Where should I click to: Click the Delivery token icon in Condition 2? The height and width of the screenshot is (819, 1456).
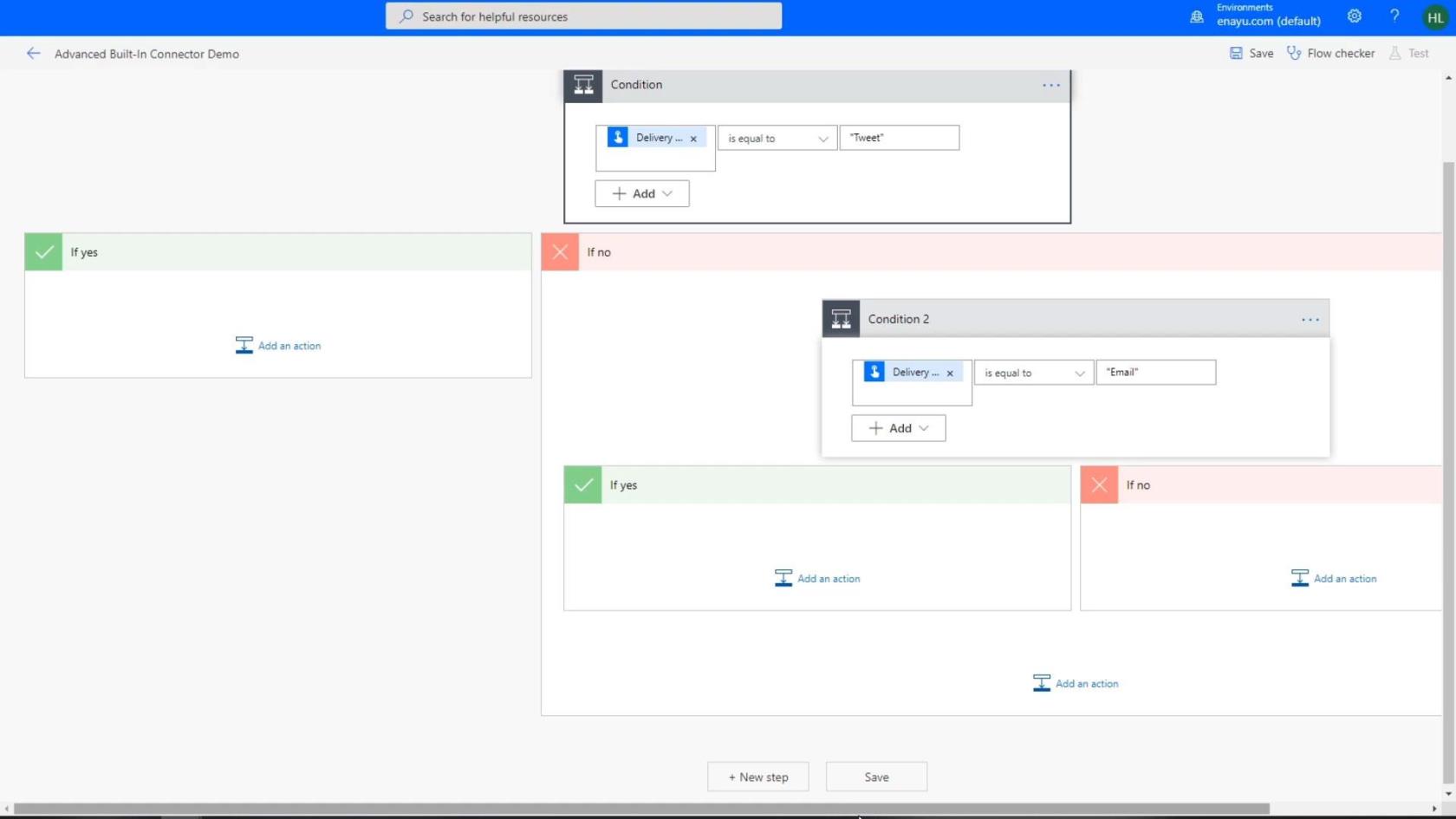874,372
